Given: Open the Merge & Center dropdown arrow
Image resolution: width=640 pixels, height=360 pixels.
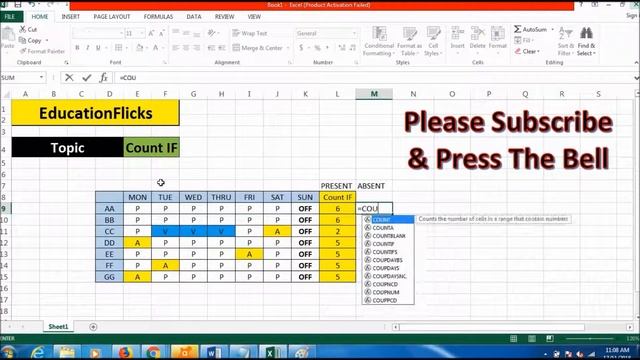Looking at the screenshot, I should coord(288,48).
